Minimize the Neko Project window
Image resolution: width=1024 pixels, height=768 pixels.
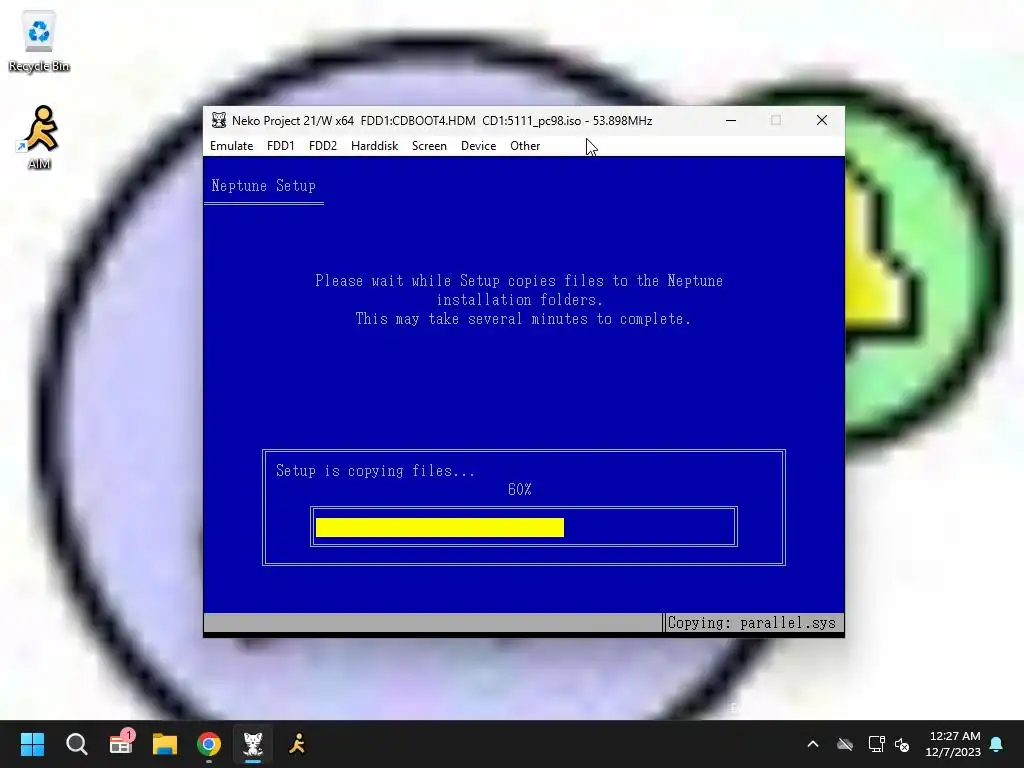click(x=731, y=120)
